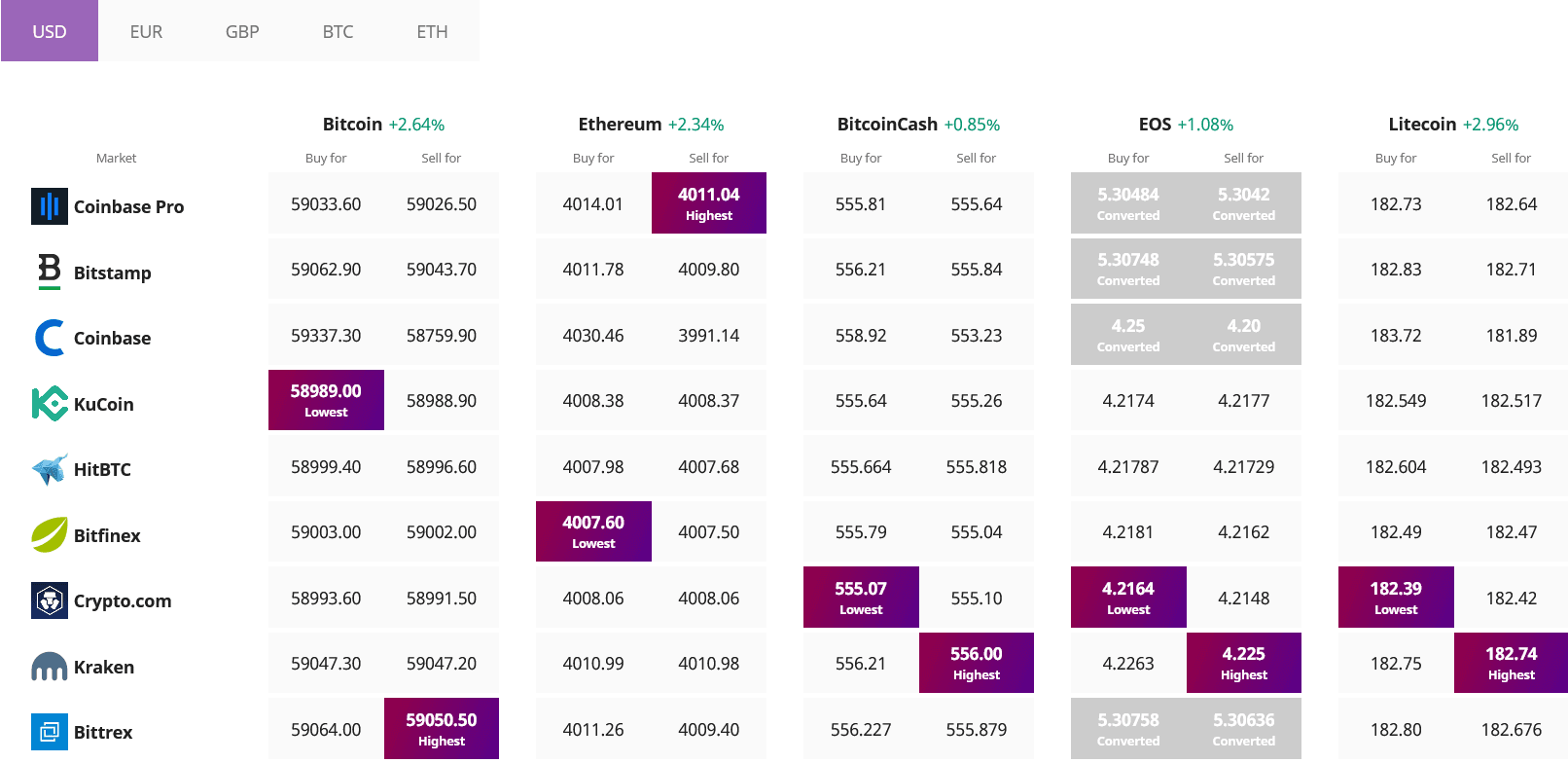Select the BTC currency tab

tap(338, 31)
